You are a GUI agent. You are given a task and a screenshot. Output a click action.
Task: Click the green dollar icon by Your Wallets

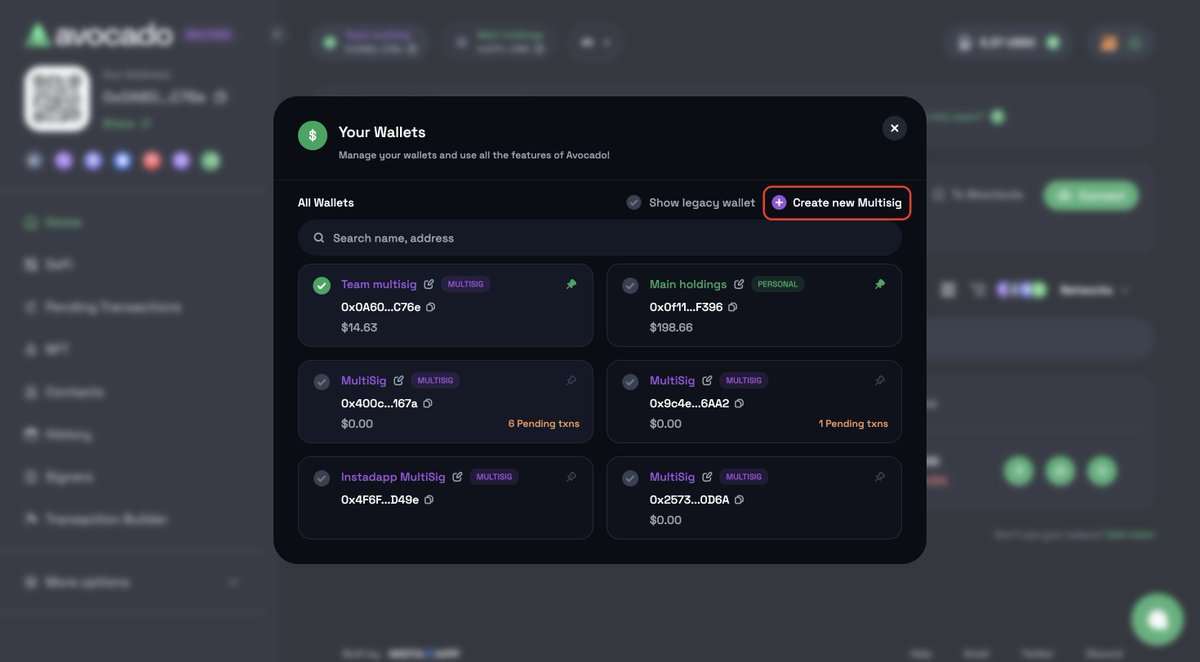point(312,135)
